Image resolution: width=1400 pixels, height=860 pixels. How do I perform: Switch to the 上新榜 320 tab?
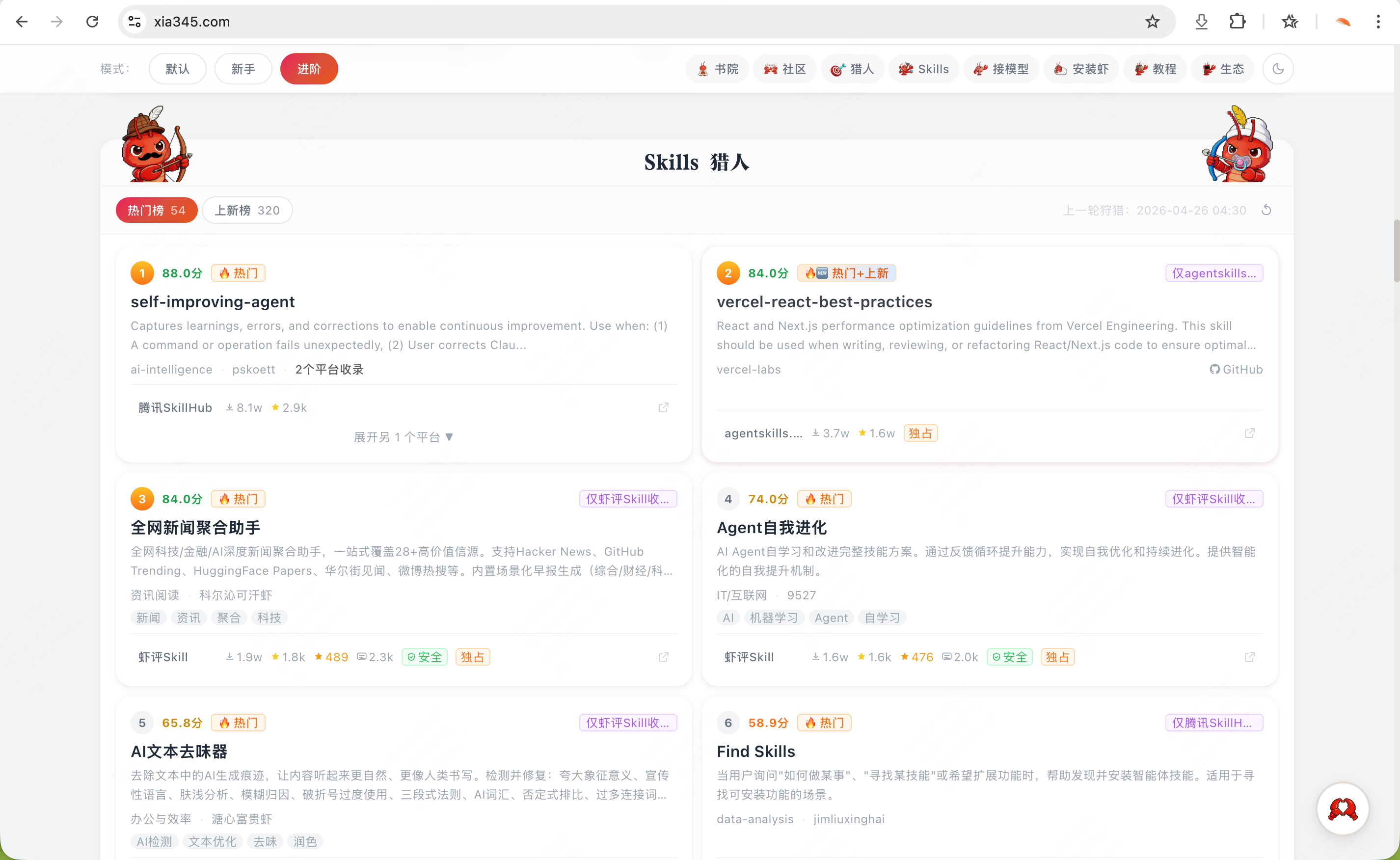coord(247,211)
